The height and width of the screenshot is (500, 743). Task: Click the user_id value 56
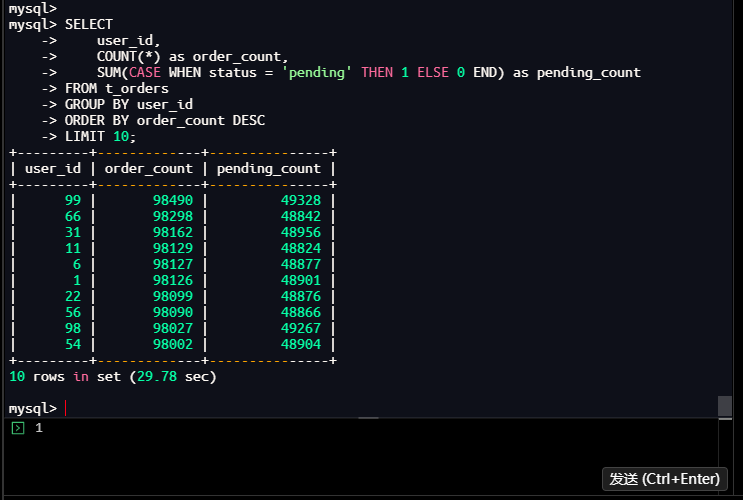[73, 313]
